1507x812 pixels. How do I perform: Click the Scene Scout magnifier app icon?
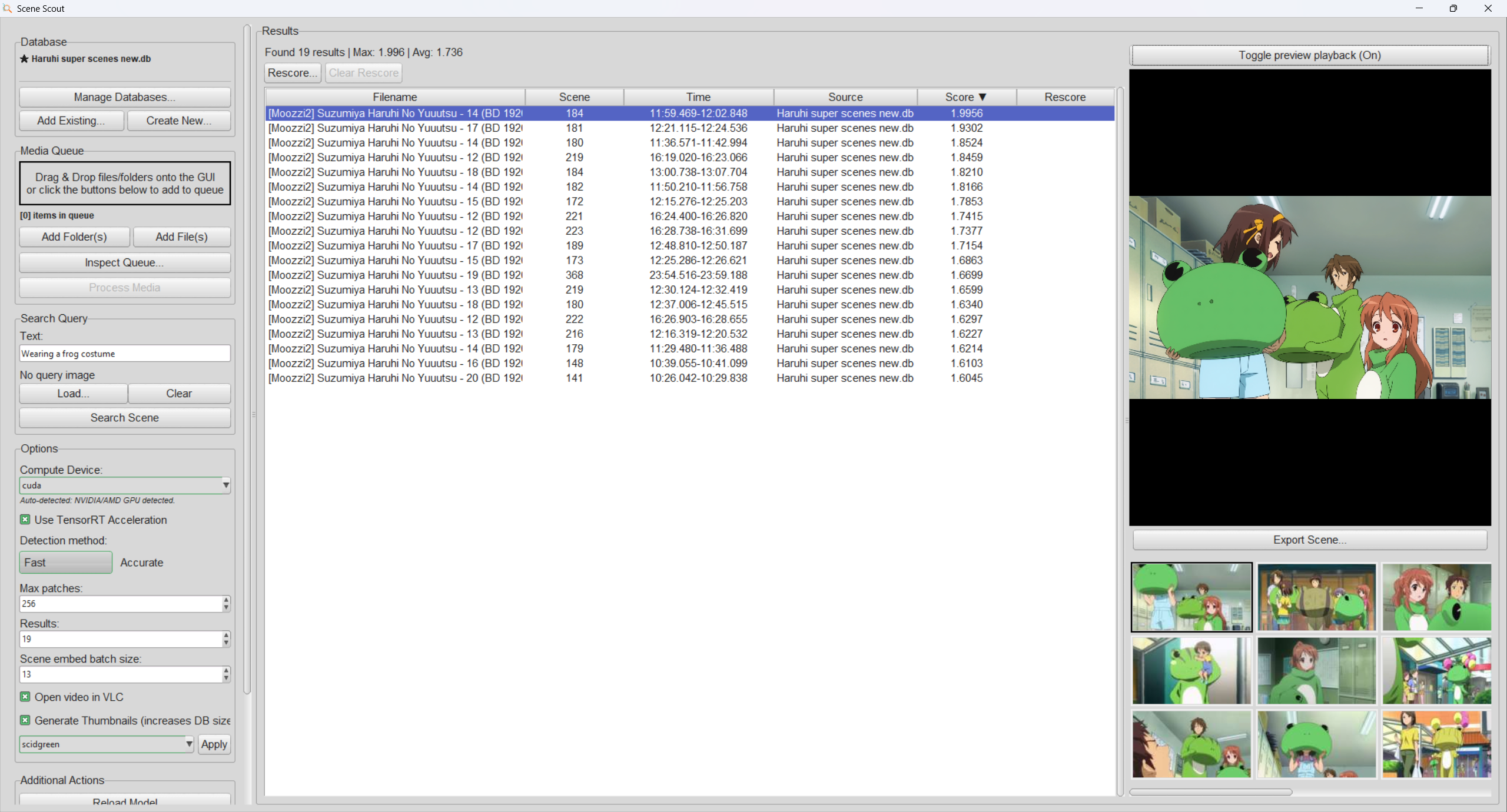8,8
